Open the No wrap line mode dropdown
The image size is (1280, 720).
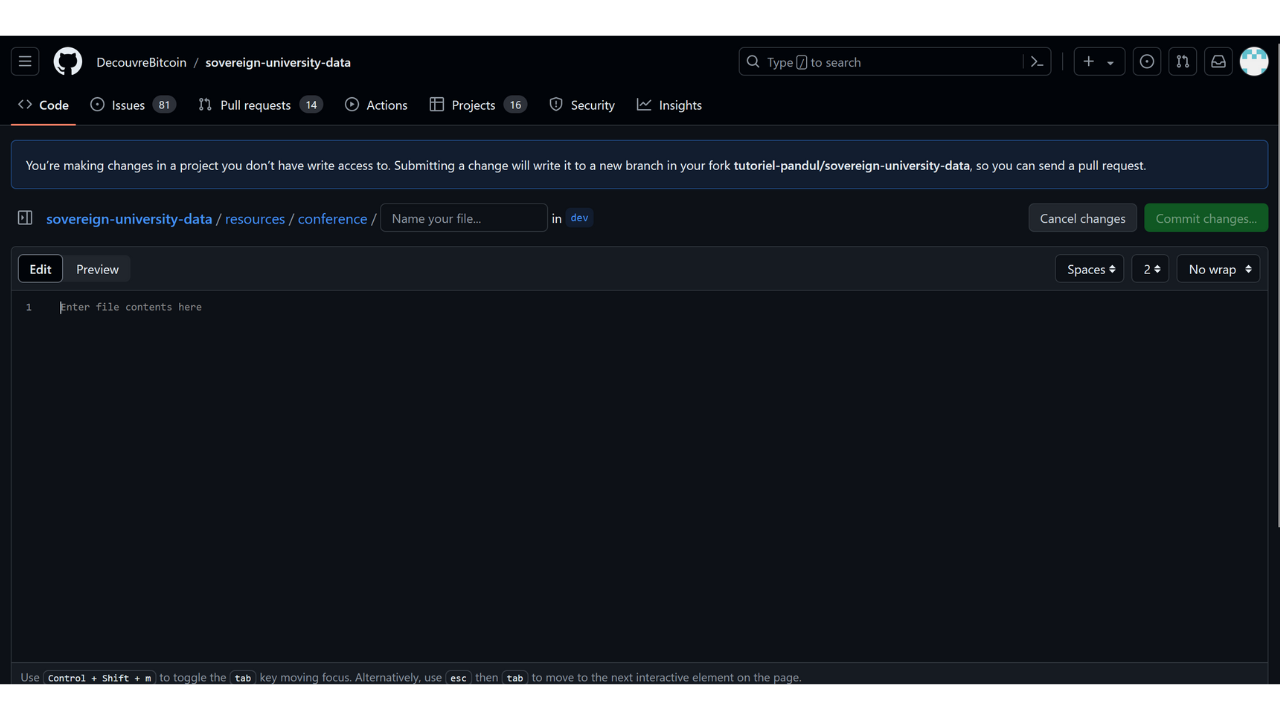point(1218,269)
